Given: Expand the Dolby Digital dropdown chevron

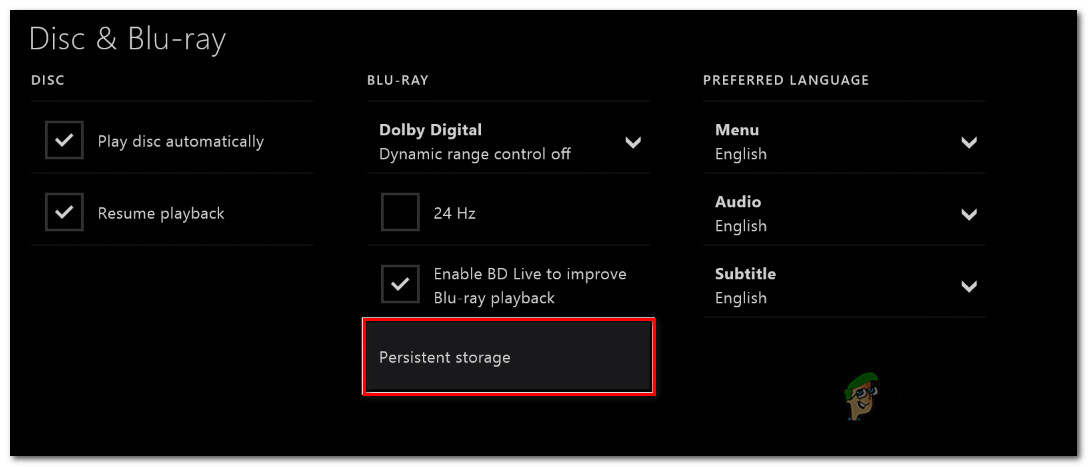Looking at the screenshot, I should pos(633,142).
